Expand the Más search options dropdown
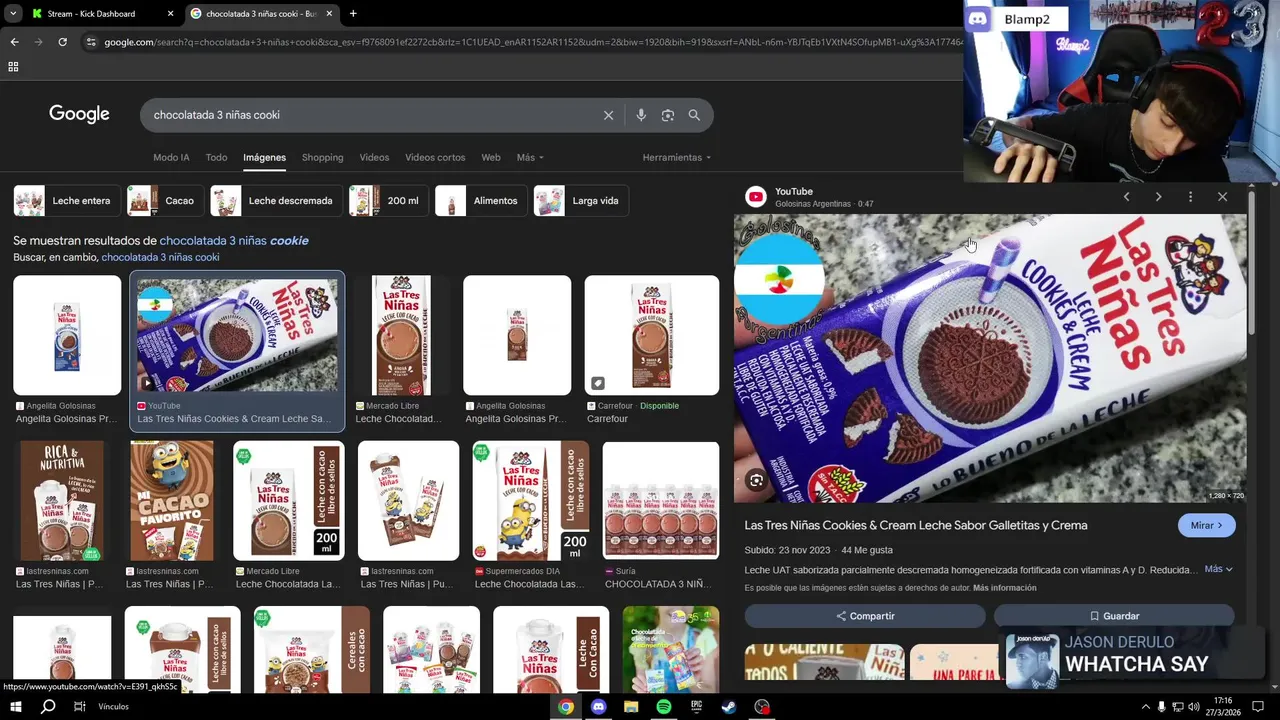This screenshot has width=1280, height=720. point(530,158)
